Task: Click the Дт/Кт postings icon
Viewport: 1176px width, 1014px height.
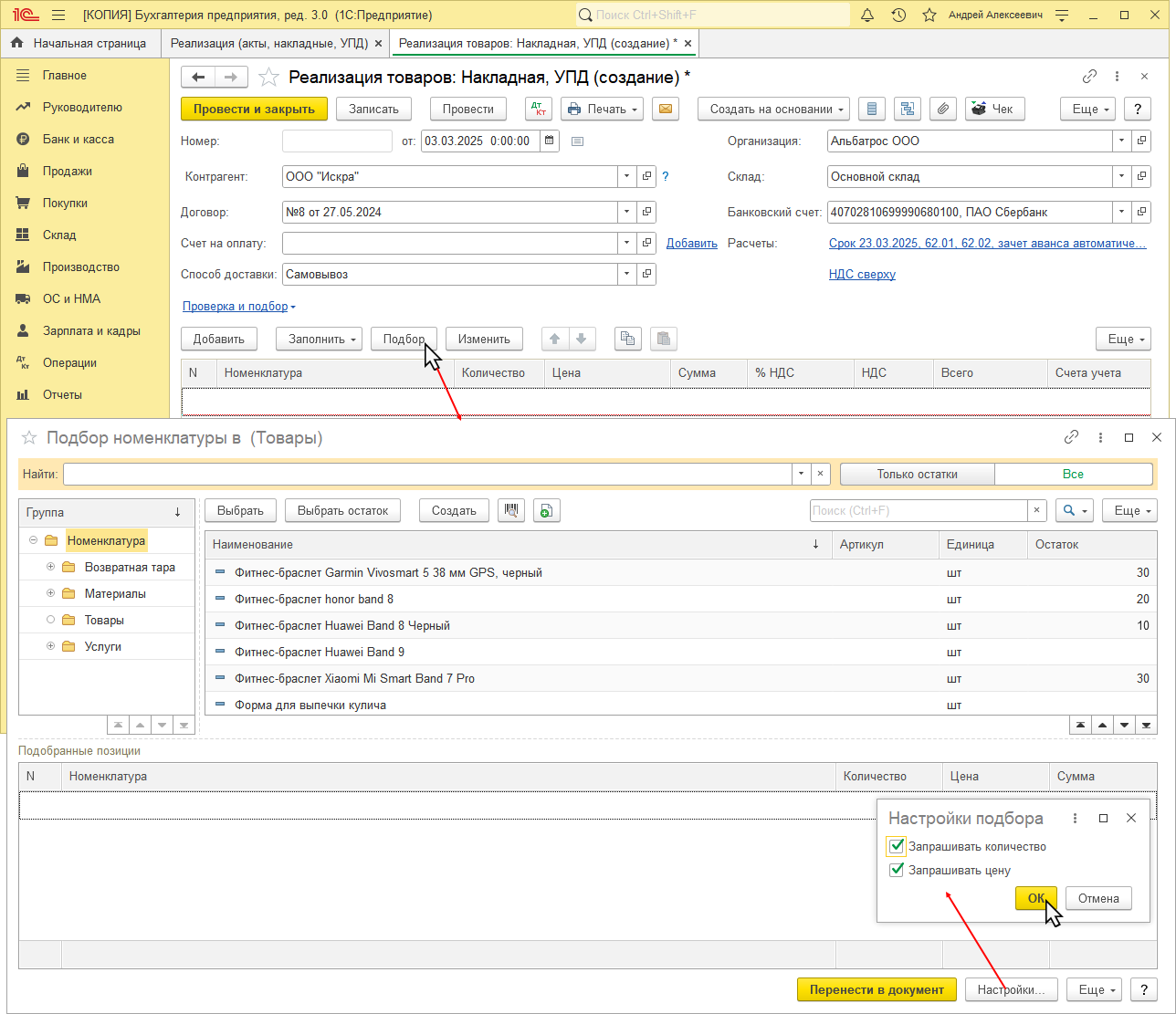Action: coord(539,109)
